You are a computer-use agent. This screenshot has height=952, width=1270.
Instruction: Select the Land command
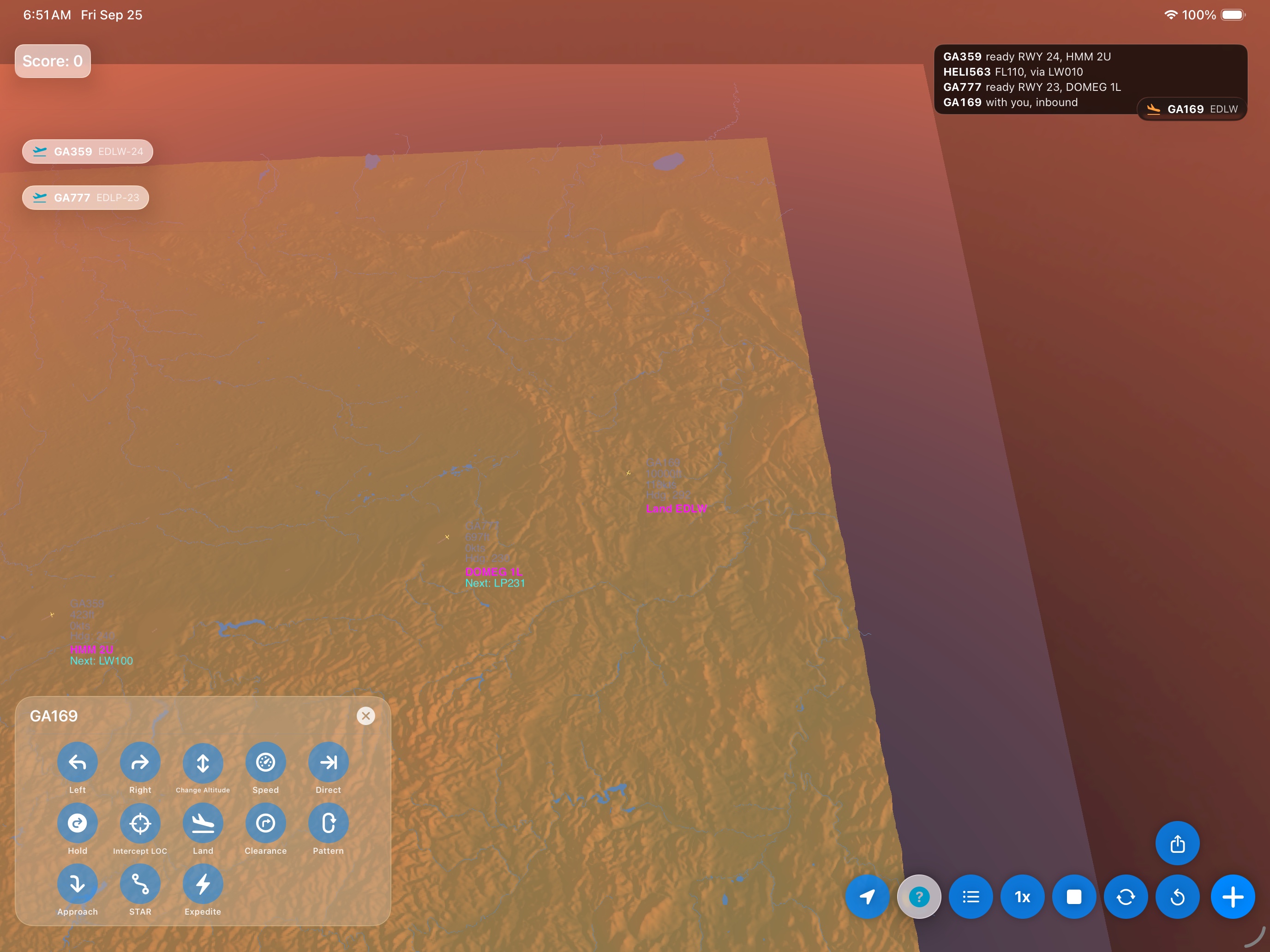203,823
